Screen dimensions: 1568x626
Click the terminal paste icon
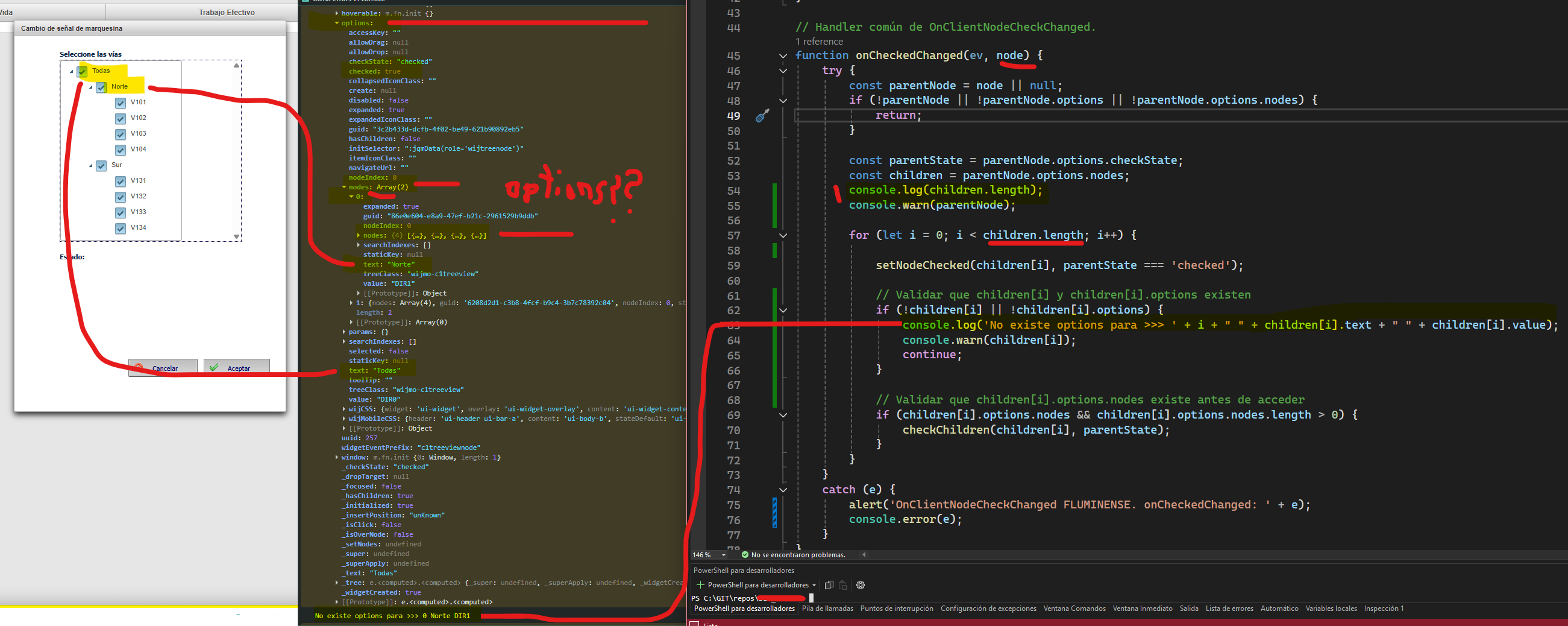click(x=842, y=585)
